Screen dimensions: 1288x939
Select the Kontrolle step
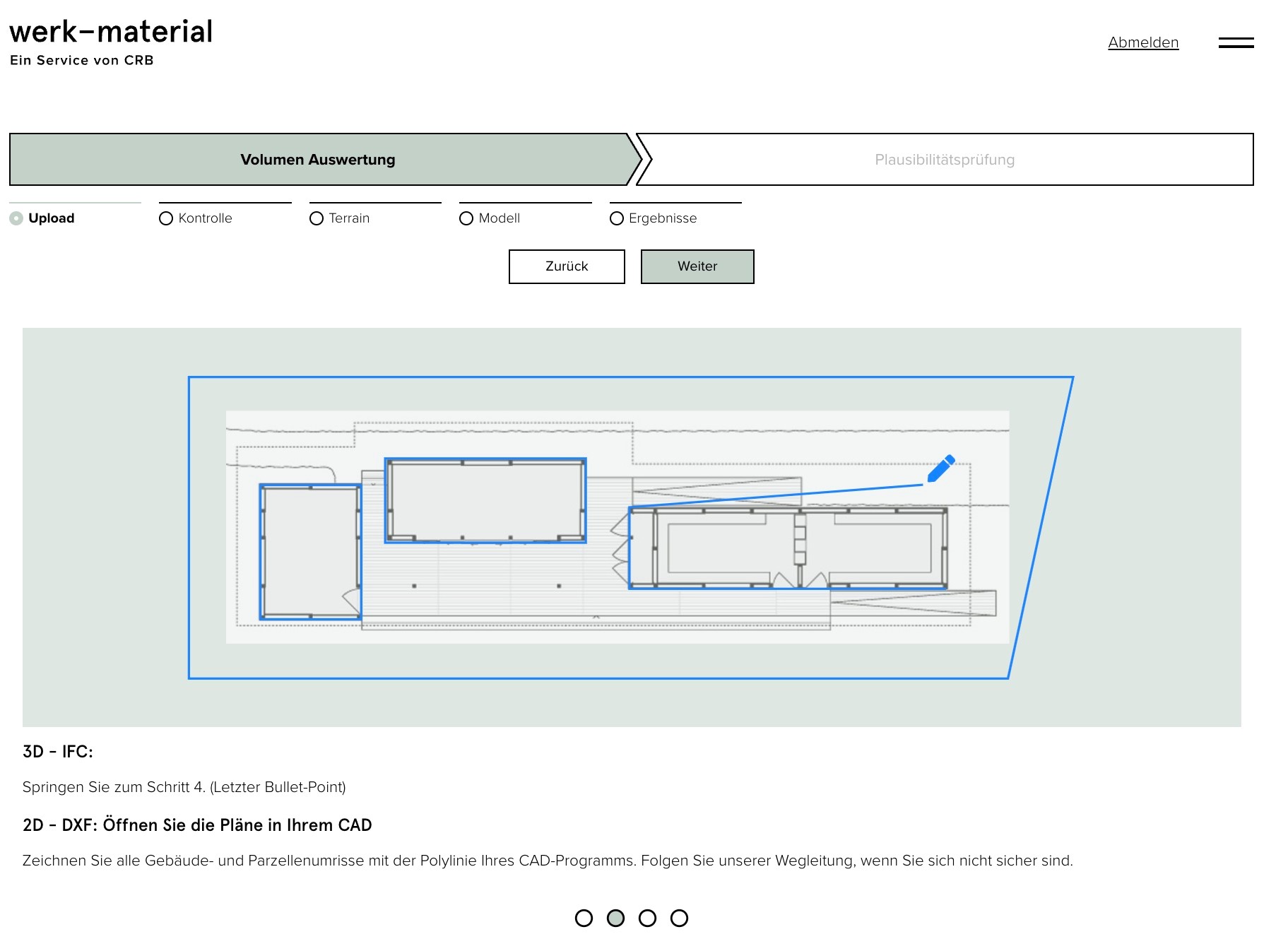click(x=196, y=218)
